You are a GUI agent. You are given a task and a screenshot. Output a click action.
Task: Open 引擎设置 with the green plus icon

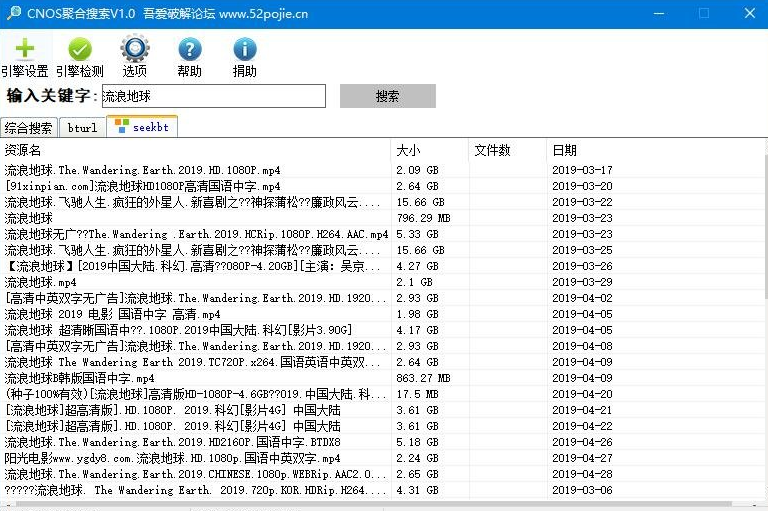(25, 50)
